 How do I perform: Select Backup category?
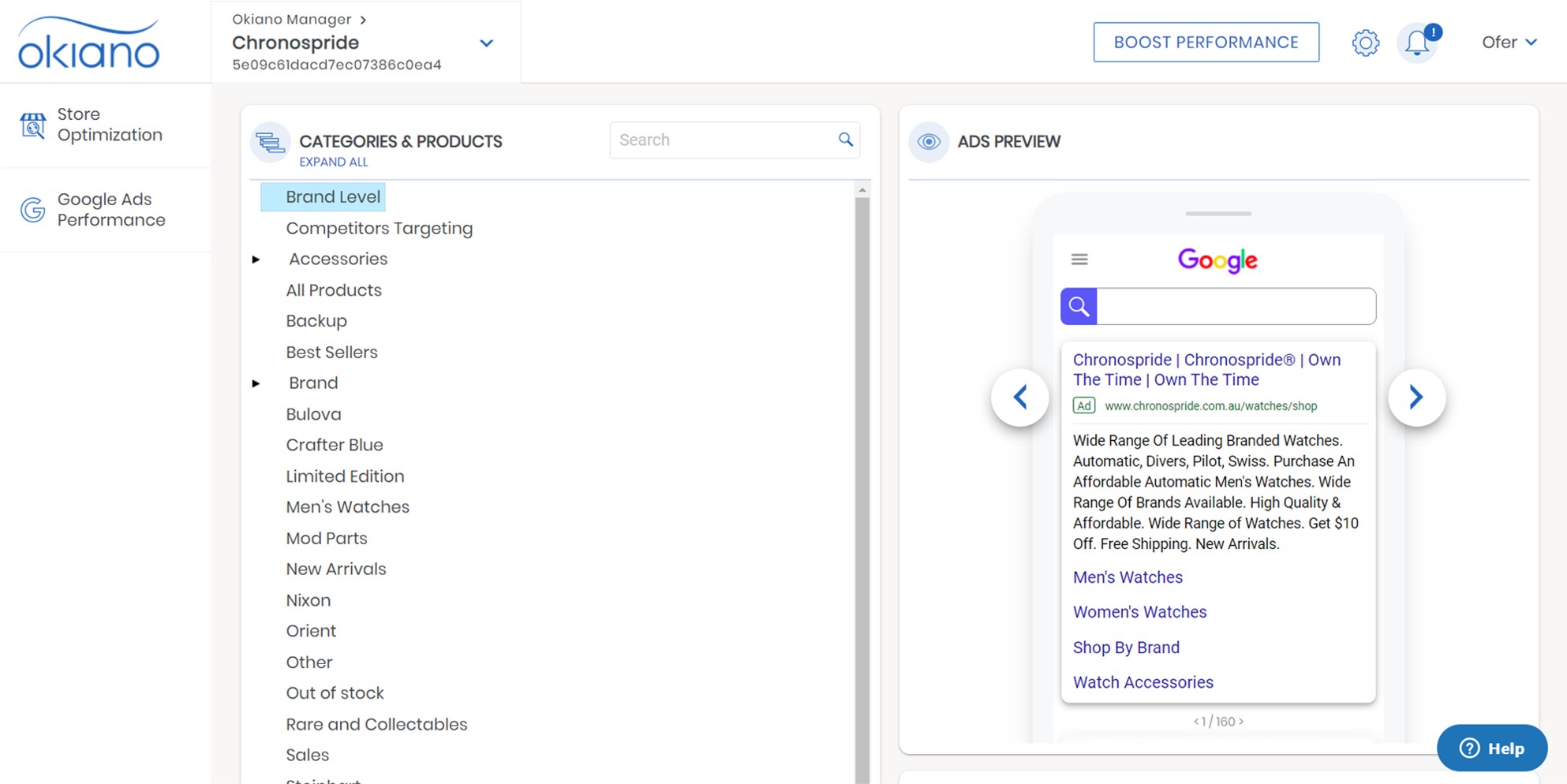[x=316, y=321]
